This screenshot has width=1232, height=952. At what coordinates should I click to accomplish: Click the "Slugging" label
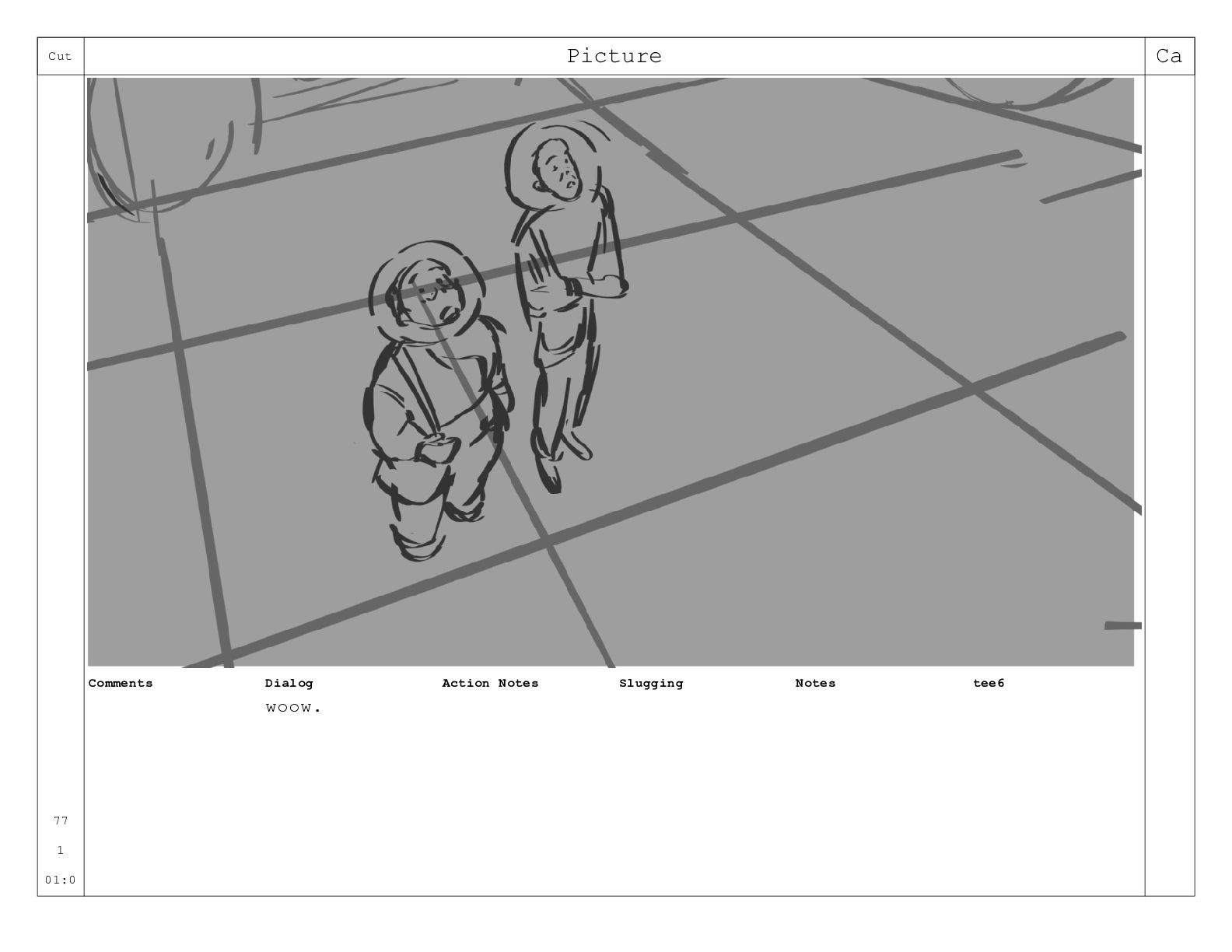(651, 683)
